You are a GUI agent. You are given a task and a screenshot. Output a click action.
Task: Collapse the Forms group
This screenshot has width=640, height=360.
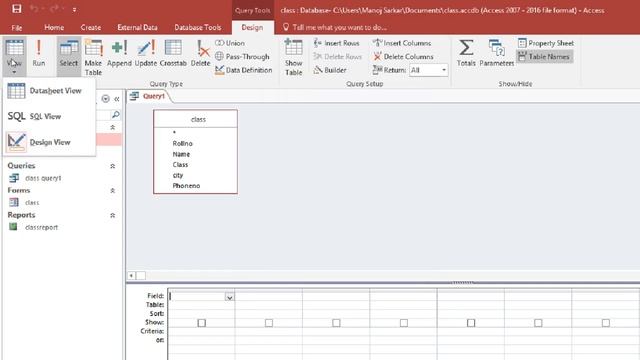[113, 191]
